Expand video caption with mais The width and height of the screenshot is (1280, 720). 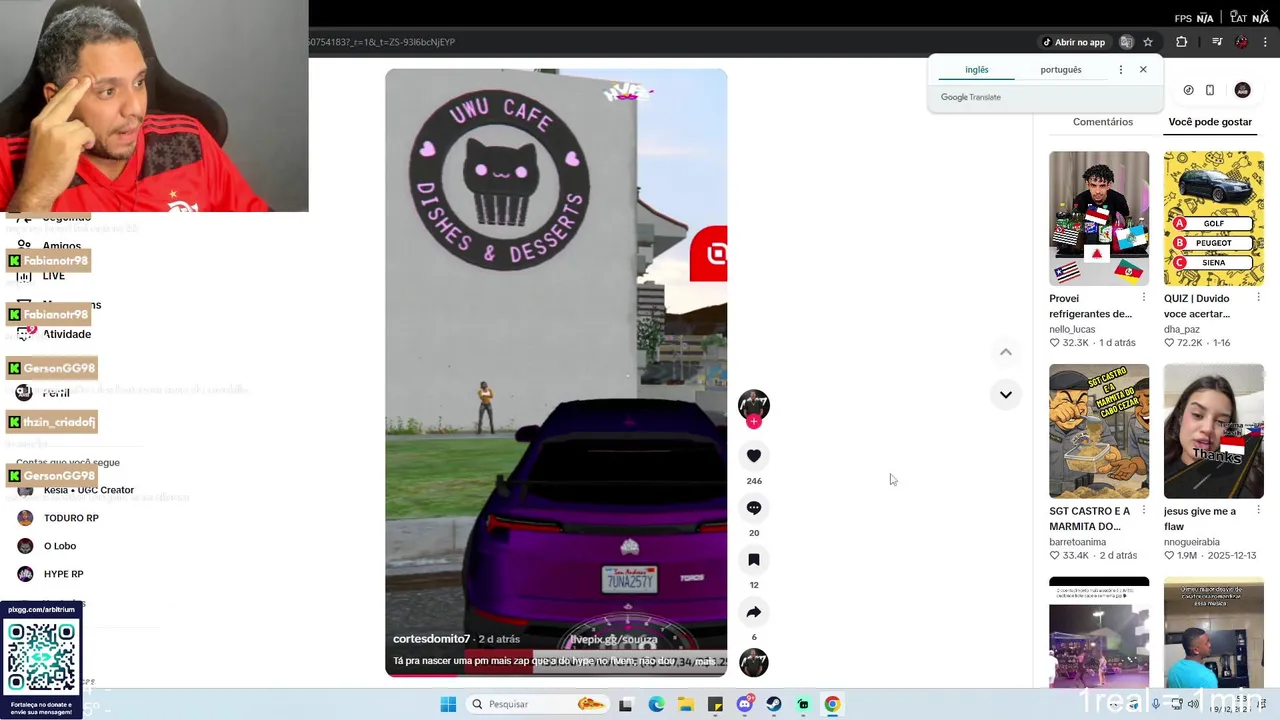[706, 661]
